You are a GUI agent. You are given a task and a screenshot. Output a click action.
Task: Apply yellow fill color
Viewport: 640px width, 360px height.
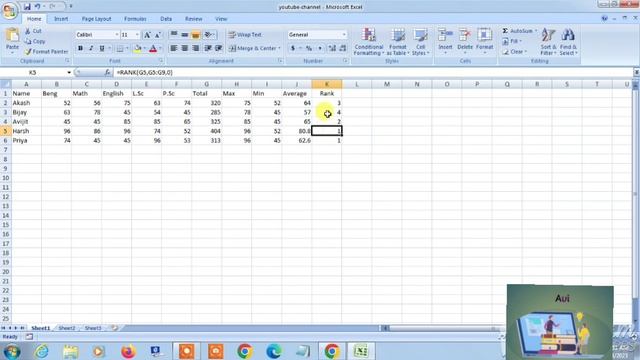tap(137, 49)
